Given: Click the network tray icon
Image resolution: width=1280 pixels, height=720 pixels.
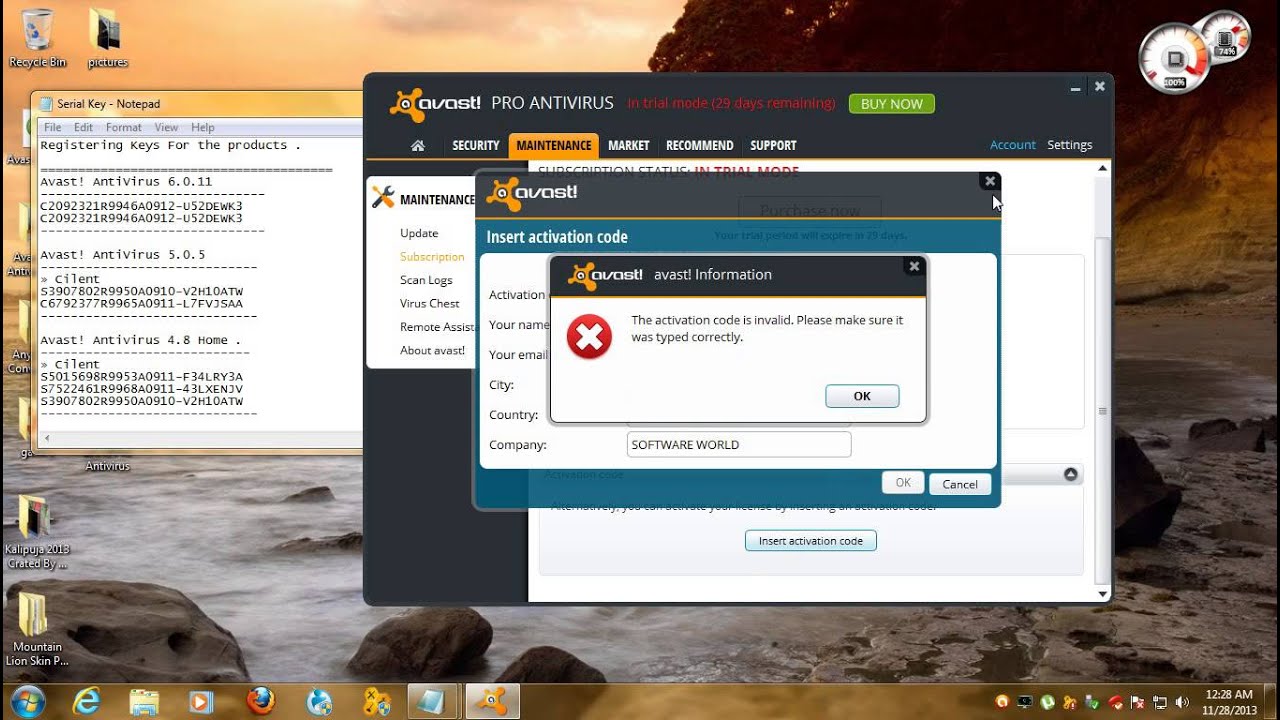Looking at the screenshot, I should click(1160, 702).
